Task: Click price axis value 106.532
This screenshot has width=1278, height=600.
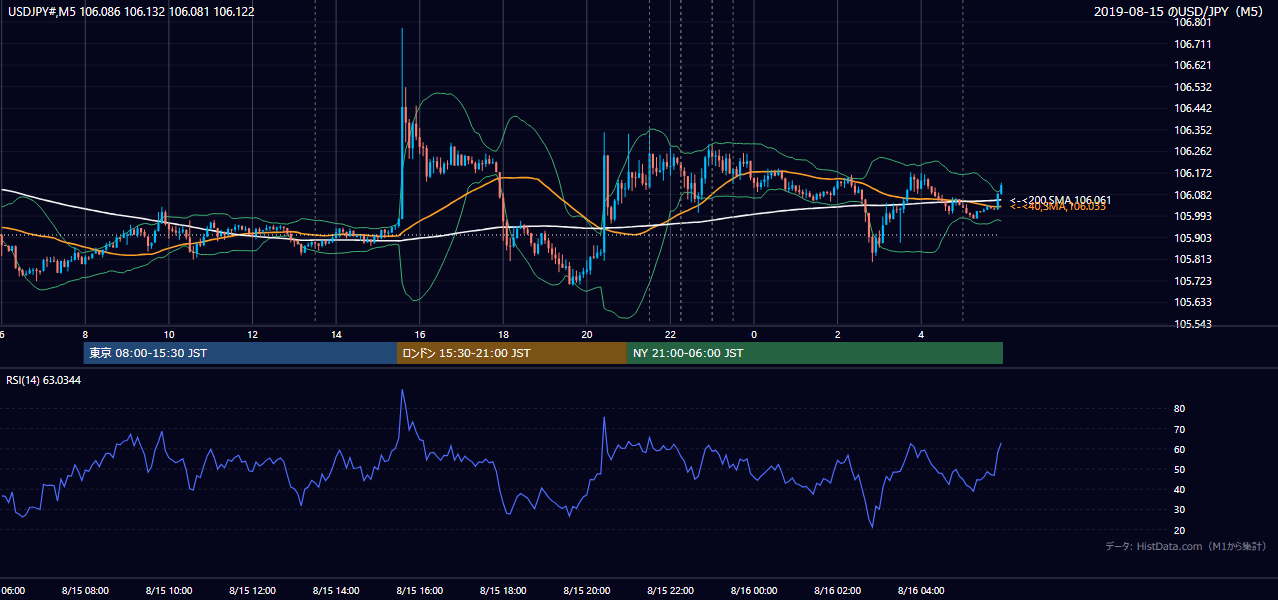Action: coord(1194,87)
